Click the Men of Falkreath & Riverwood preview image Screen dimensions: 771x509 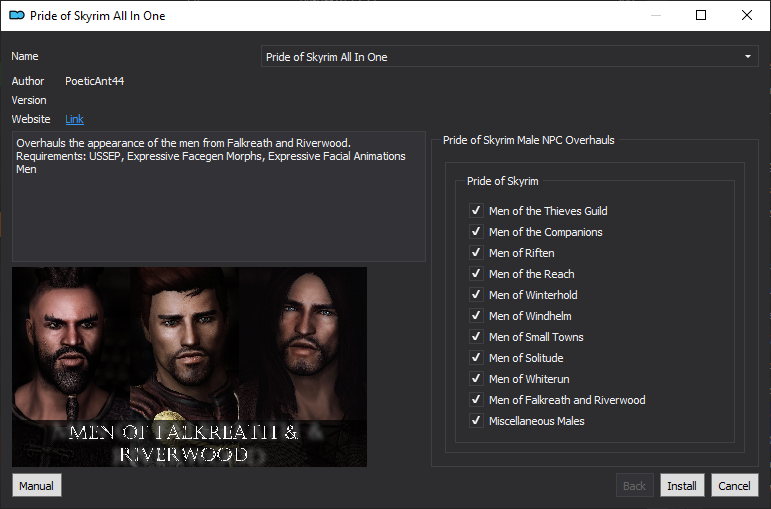click(x=189, y=367)
